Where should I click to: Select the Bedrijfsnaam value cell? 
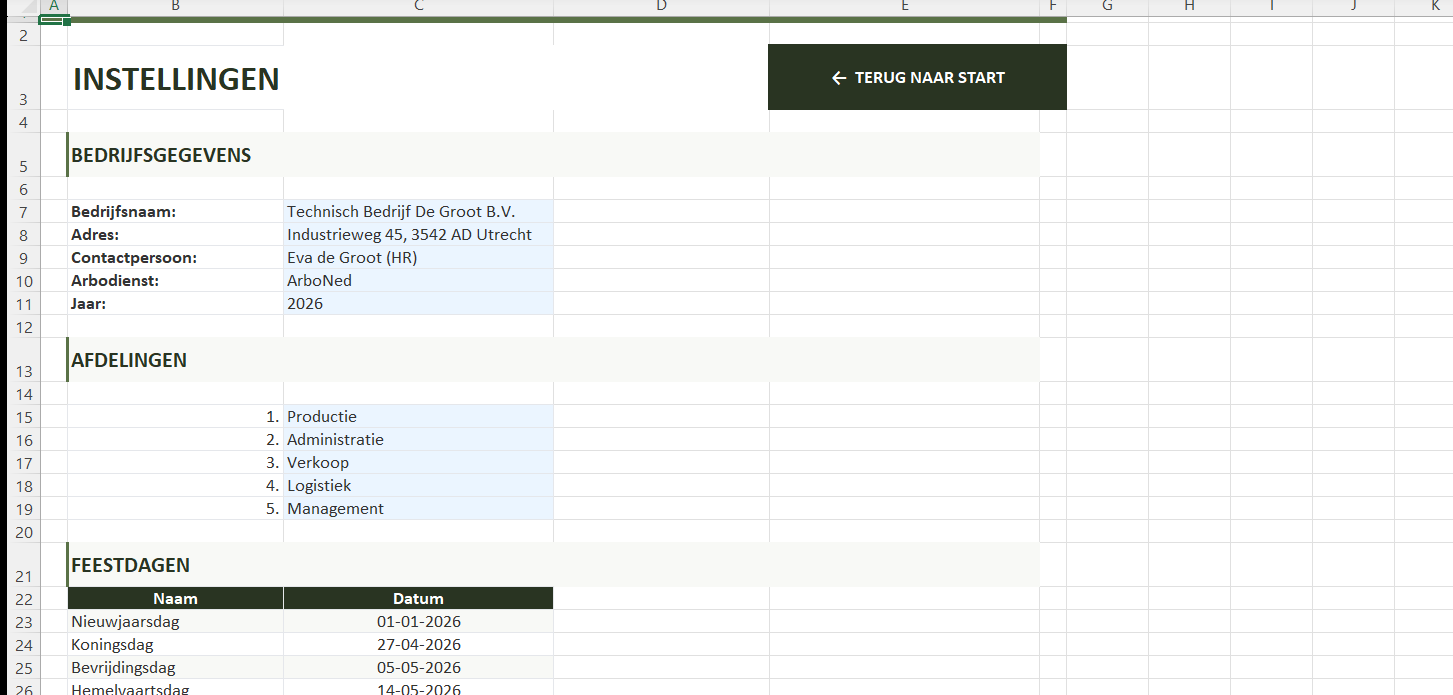click(x=418, y=212)
